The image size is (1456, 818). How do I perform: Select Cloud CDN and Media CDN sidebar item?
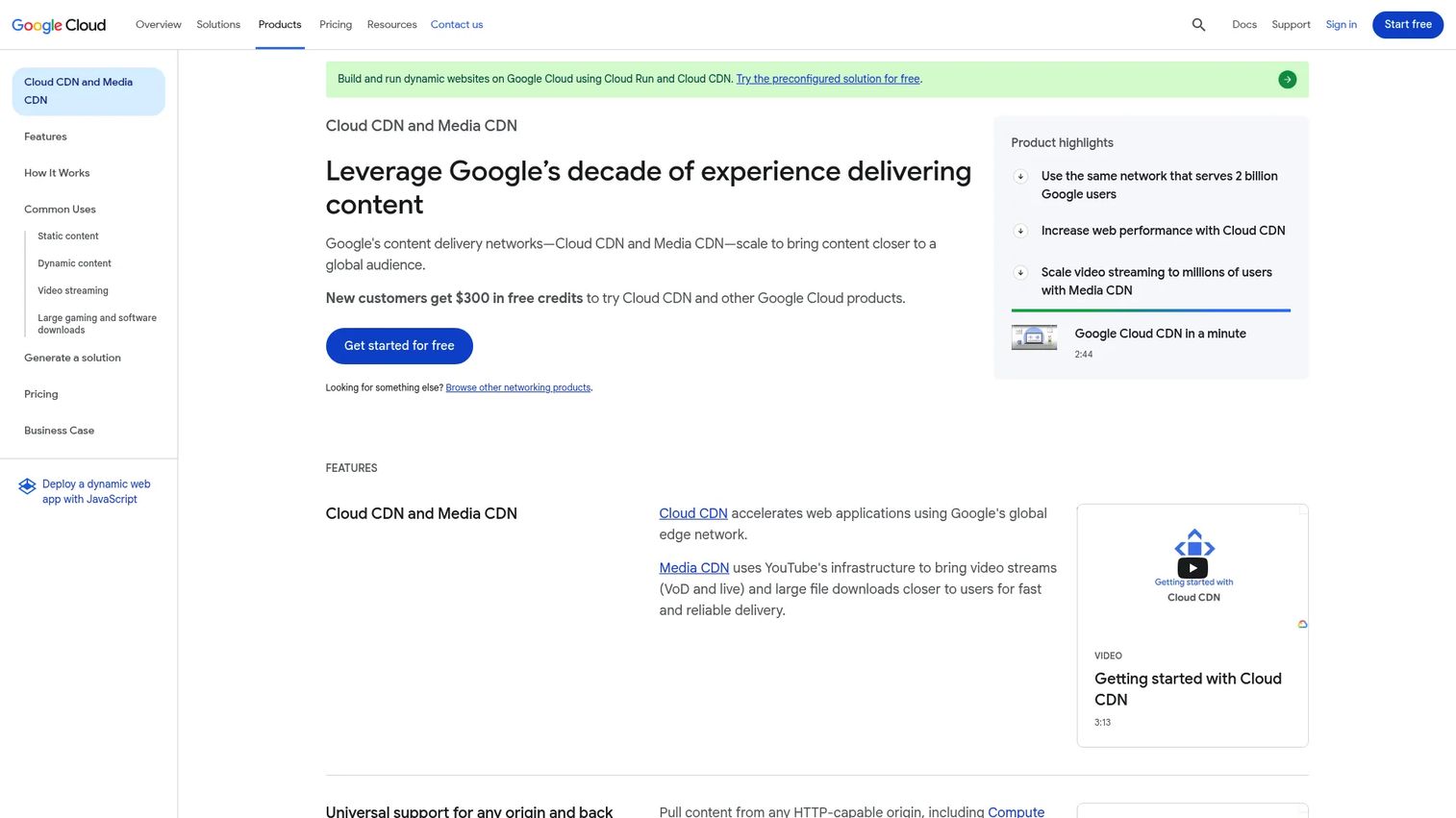(88, 91)
